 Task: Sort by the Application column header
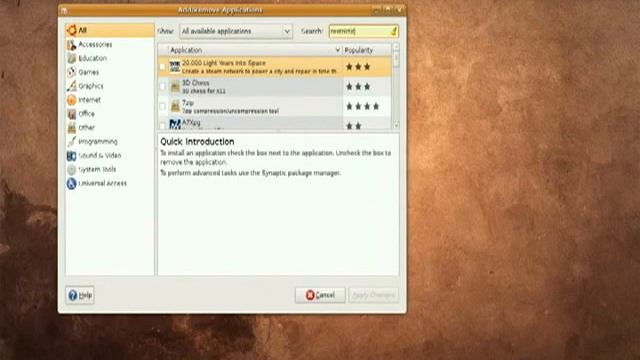[256, 50]
